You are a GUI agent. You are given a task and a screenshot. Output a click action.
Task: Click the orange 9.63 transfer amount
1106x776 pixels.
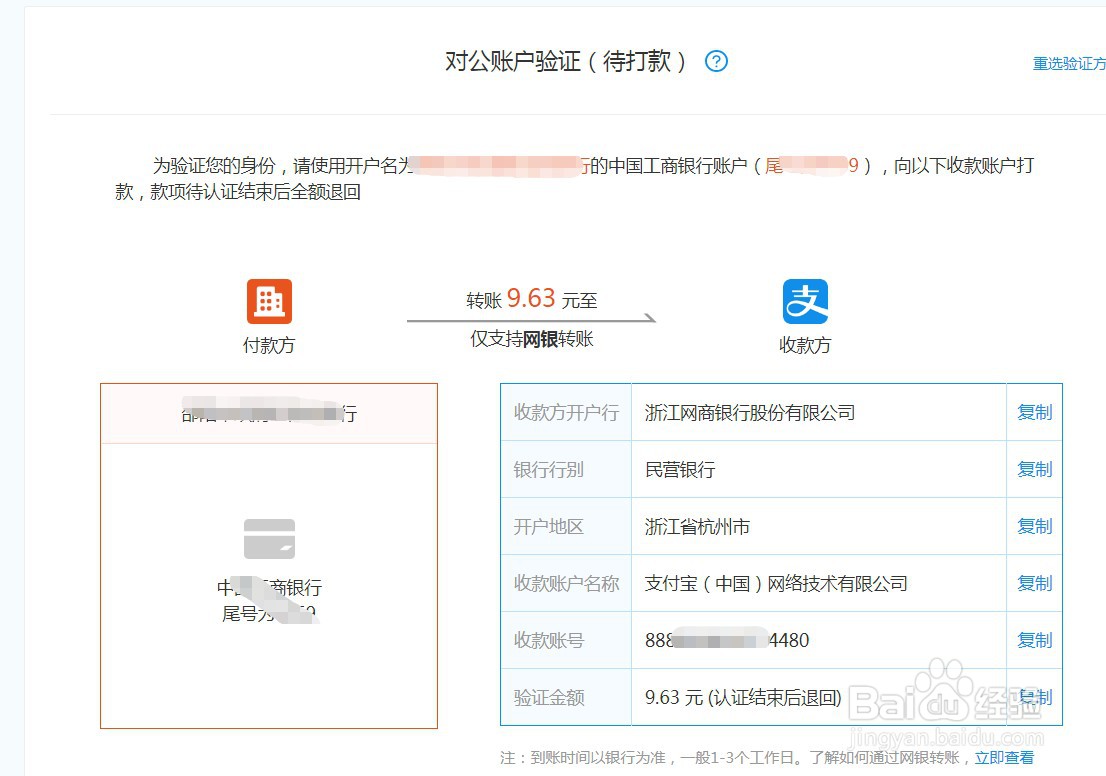point(531,298)
